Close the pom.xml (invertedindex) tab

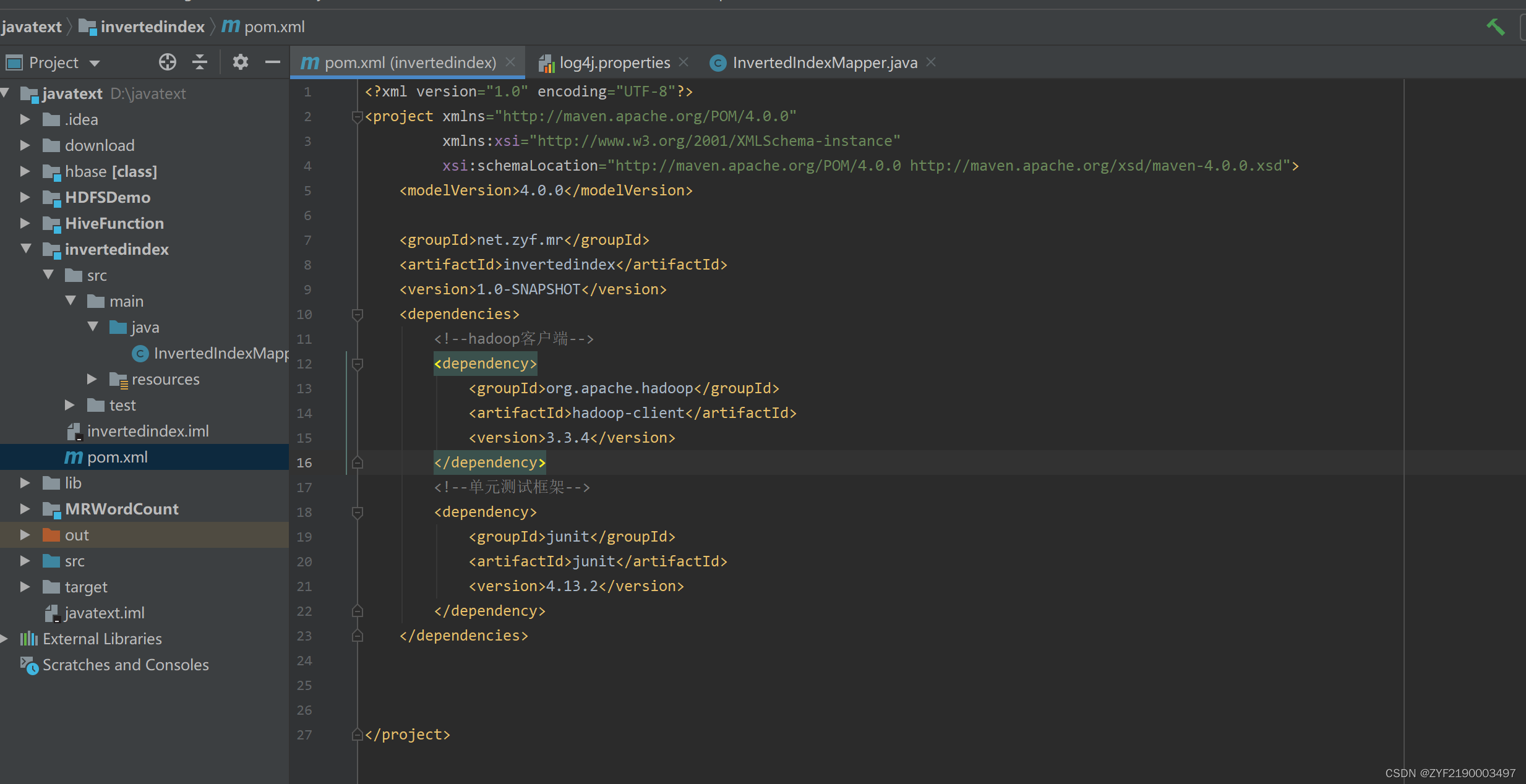click(510, 62)
